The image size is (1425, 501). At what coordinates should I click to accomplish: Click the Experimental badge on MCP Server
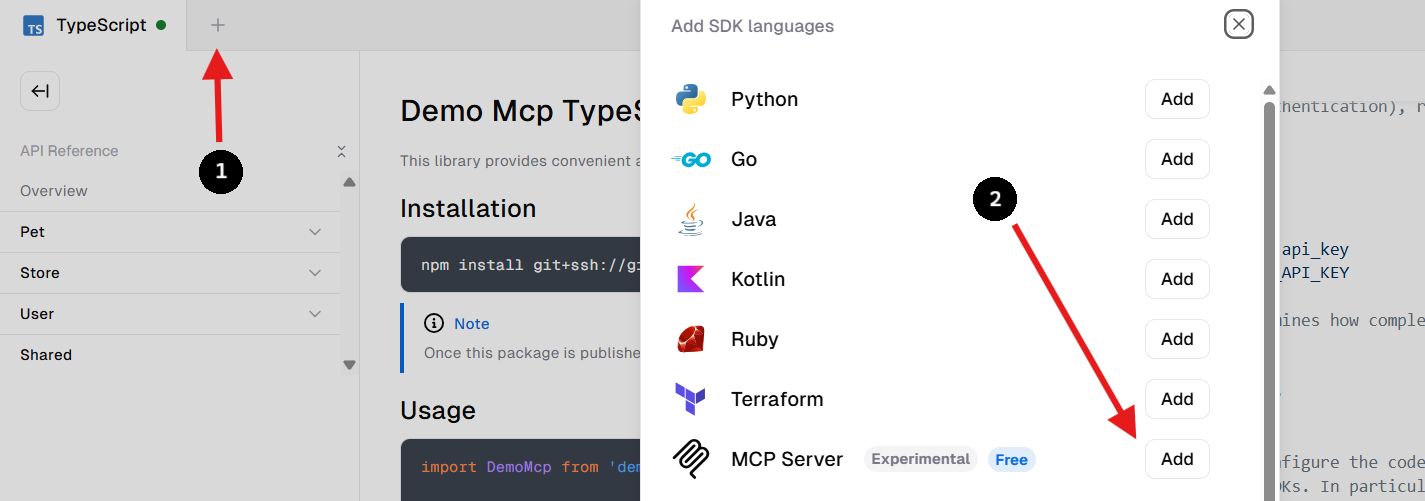(x=920, y=459)
